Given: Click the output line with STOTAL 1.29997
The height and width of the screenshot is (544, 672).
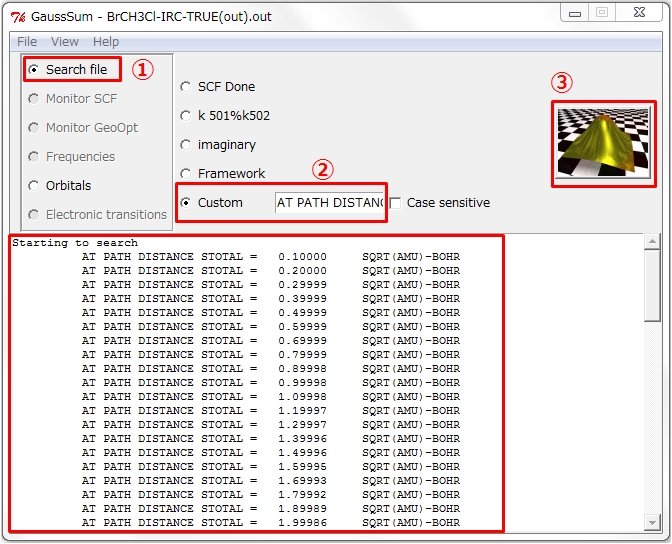Looking at the screenshot, I should [271, 425].
